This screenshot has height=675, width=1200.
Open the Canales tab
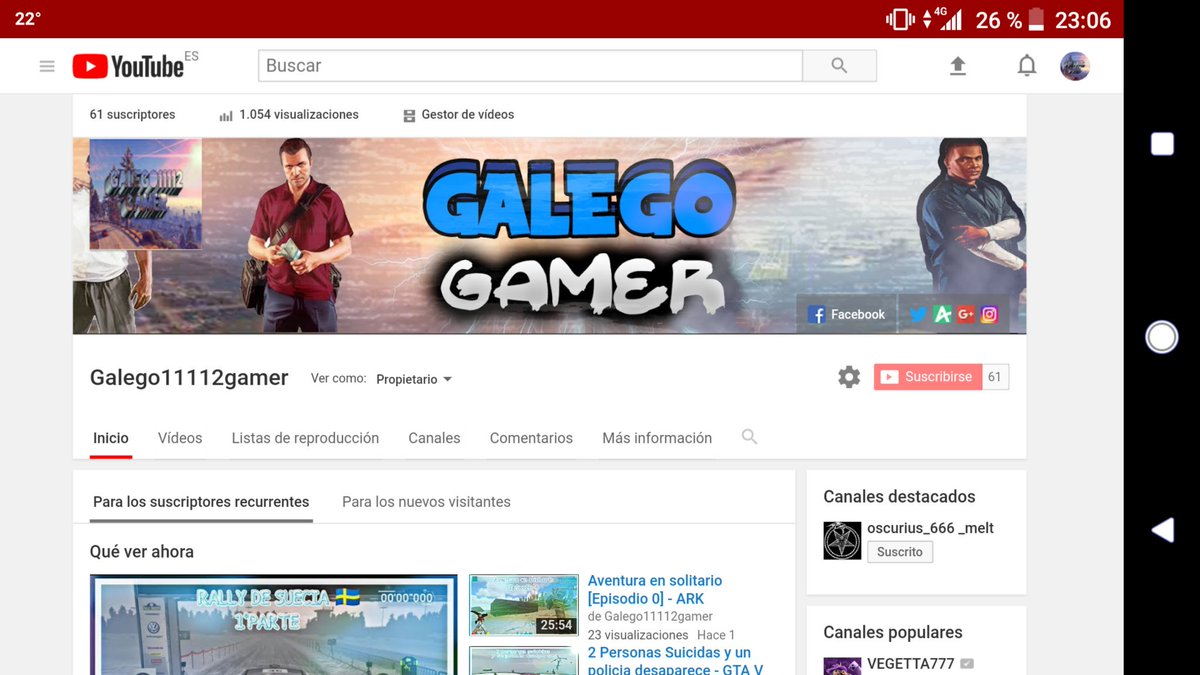[434, 438]
